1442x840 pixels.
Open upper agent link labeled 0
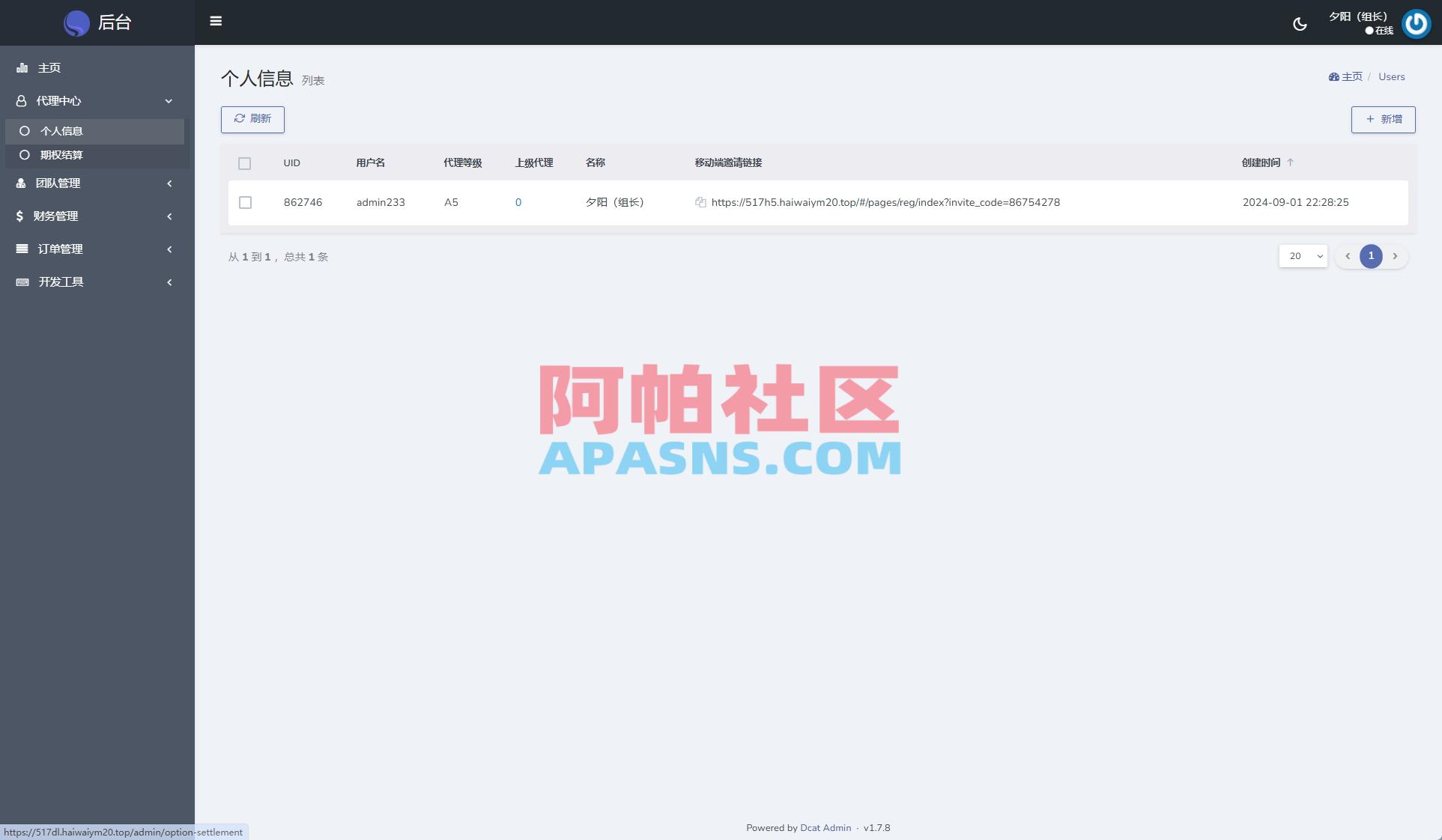(518, 202)
